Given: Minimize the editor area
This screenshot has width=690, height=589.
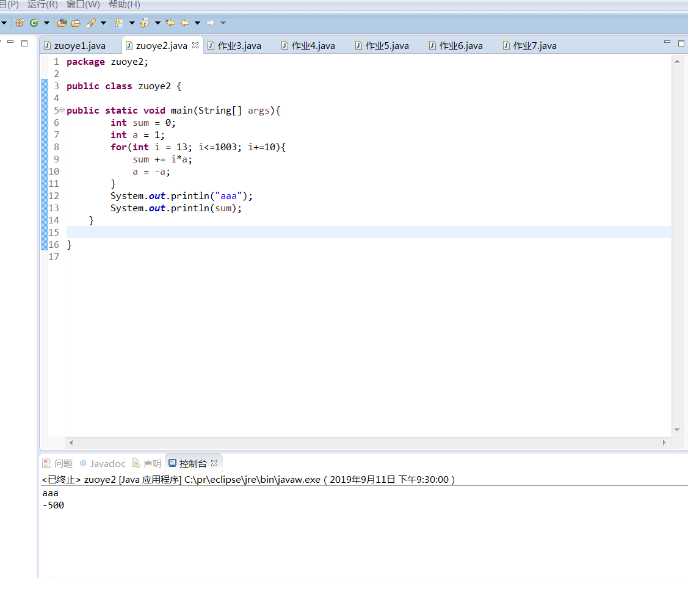Looking at the screenshot, I should [668, 42].
